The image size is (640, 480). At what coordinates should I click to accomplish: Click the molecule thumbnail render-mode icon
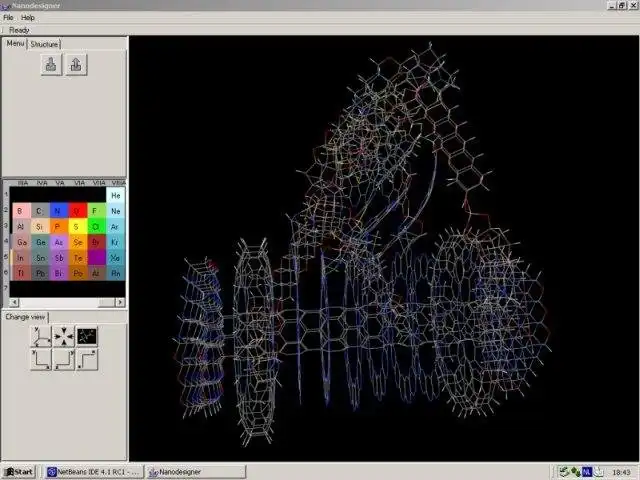[x=87, y=336]
